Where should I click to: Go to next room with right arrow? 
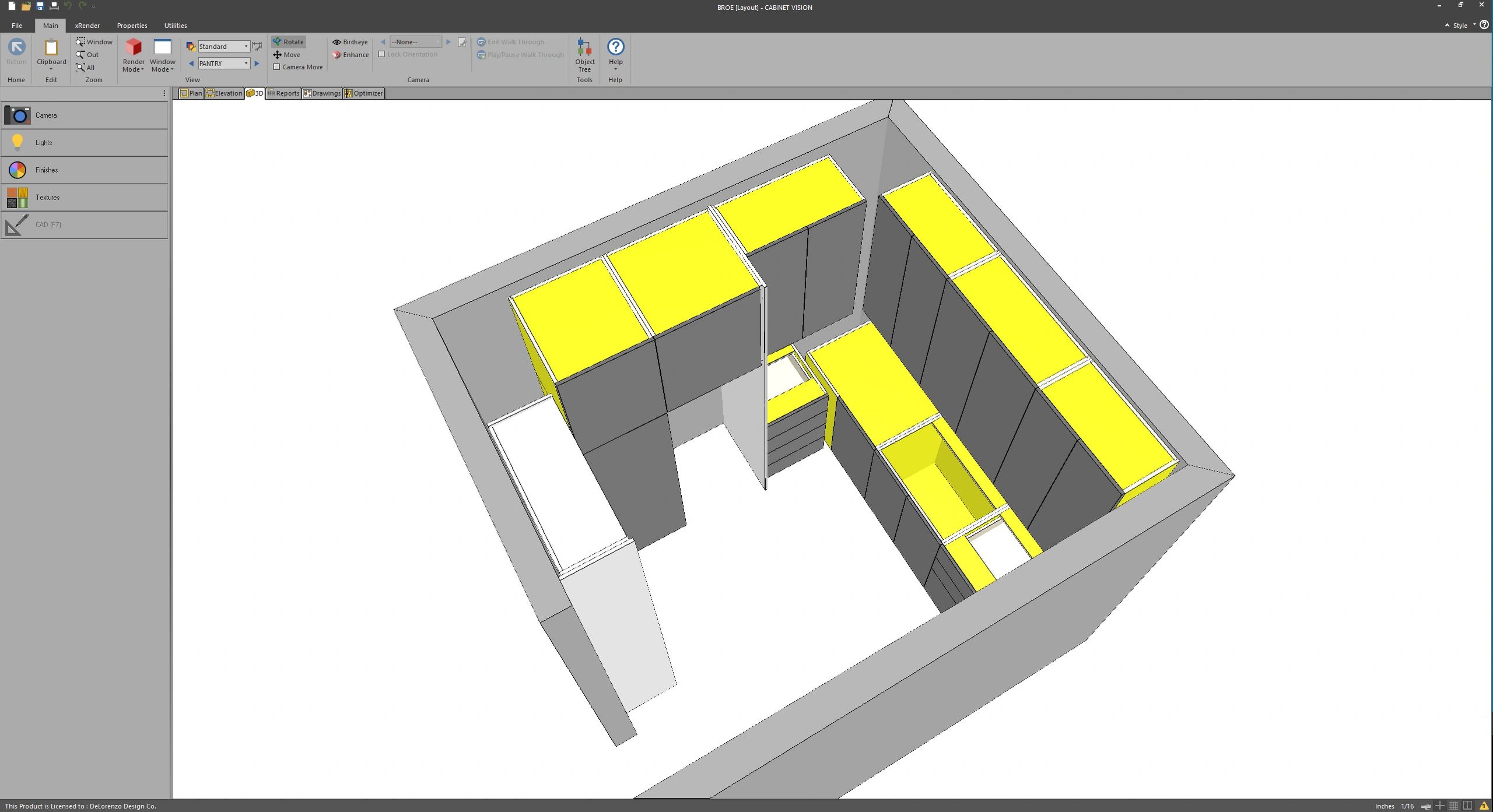257,64
